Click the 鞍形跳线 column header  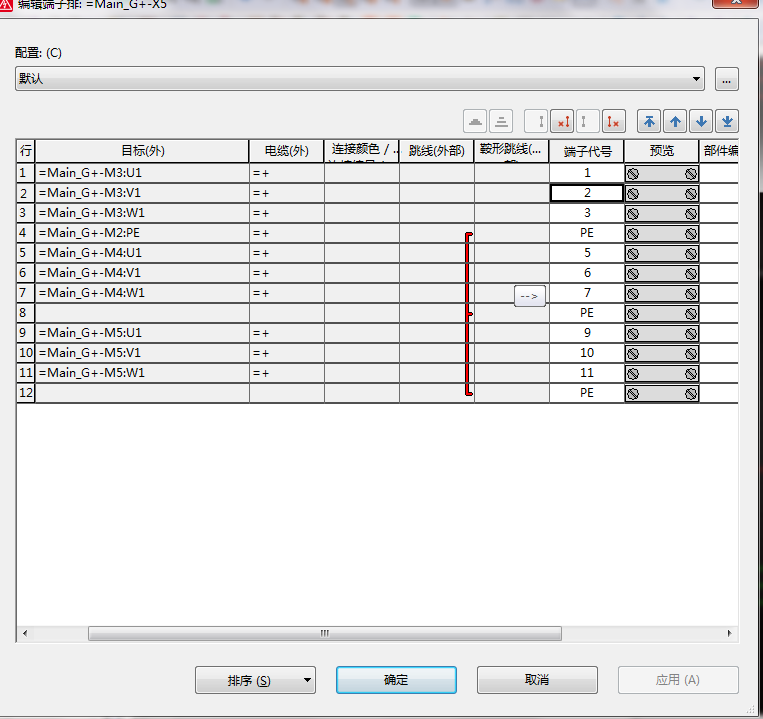tap(511, 151)
